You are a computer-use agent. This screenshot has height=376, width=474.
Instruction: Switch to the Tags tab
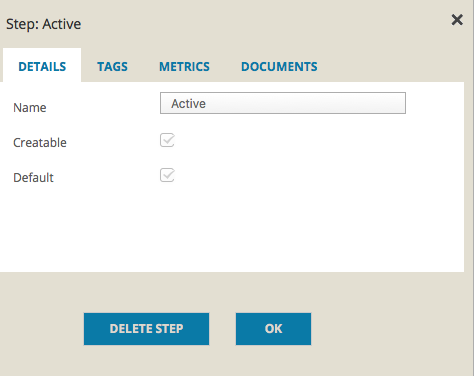coord(112,67)
